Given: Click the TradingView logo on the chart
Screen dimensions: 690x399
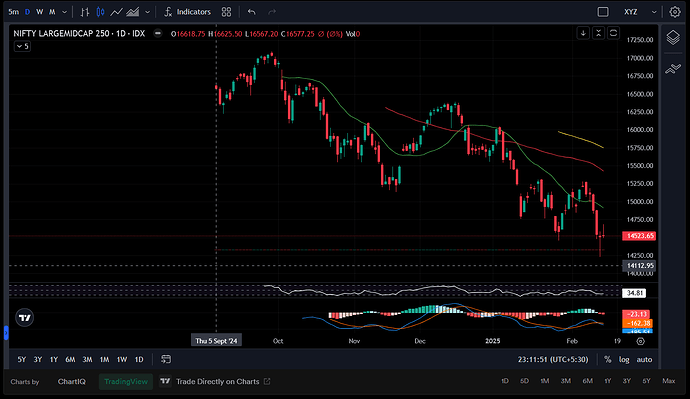Looking at the screenshot, I should click(x=25, y=318).
